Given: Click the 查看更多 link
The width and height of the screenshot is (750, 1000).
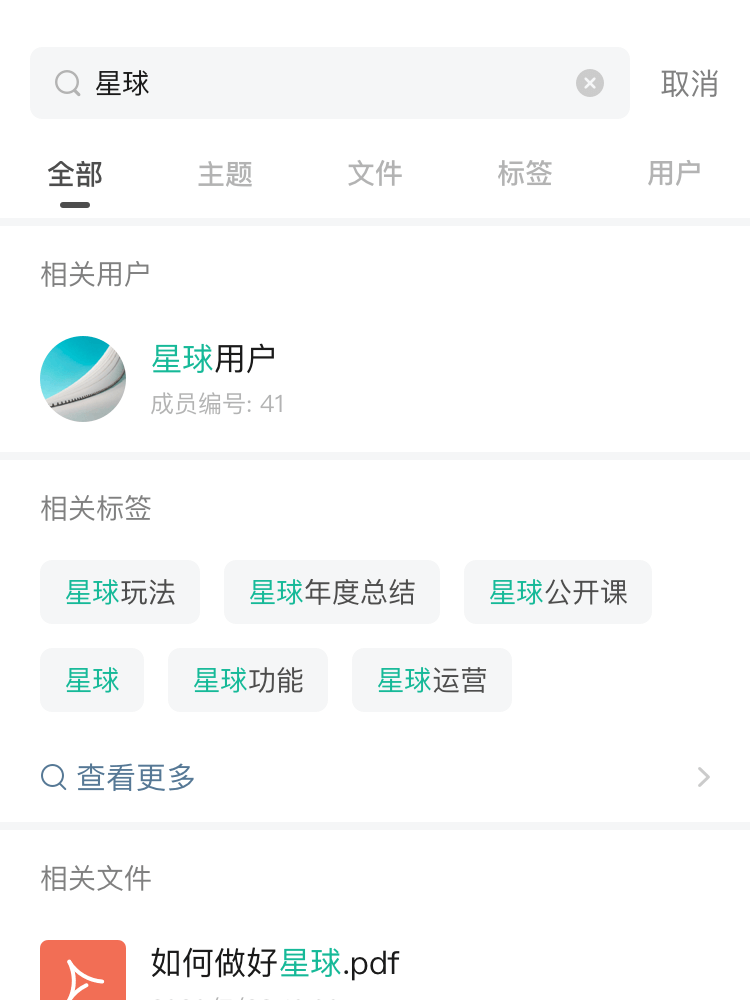Looking at the screenshot, I should click(x=136, y=777).
